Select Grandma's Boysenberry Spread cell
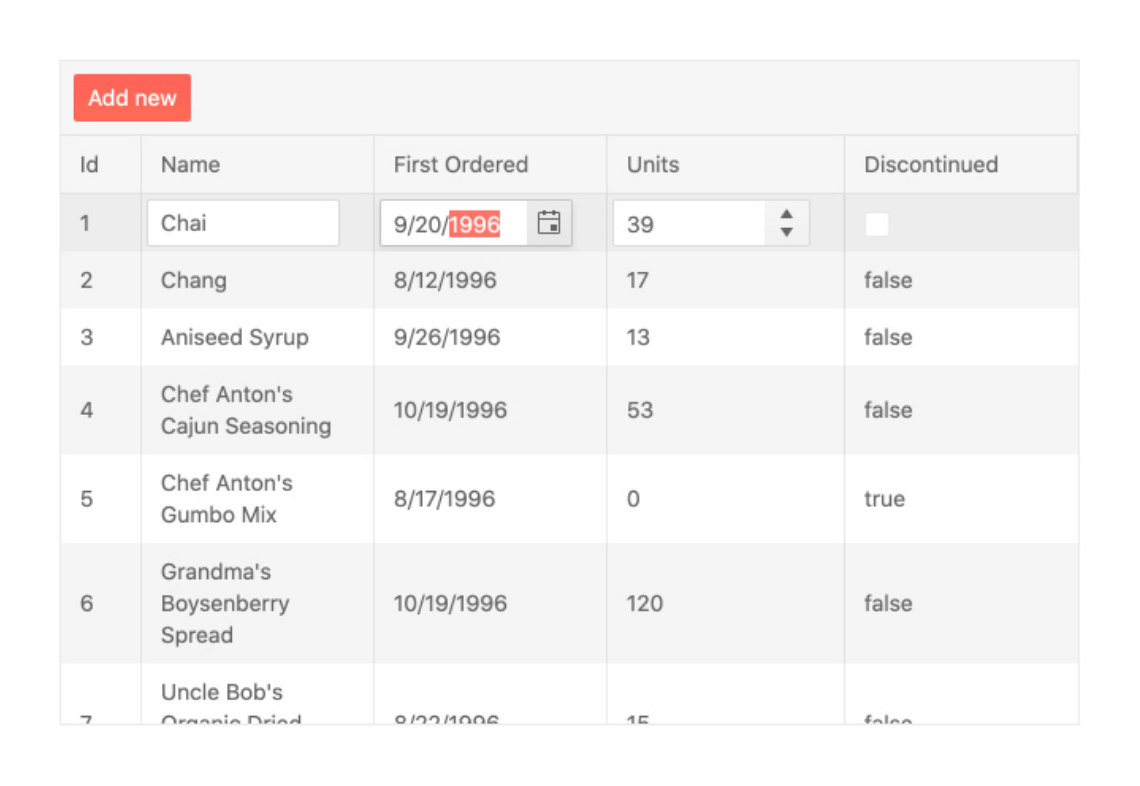This screenshot has width=1140, height=786. pos(225,603)
